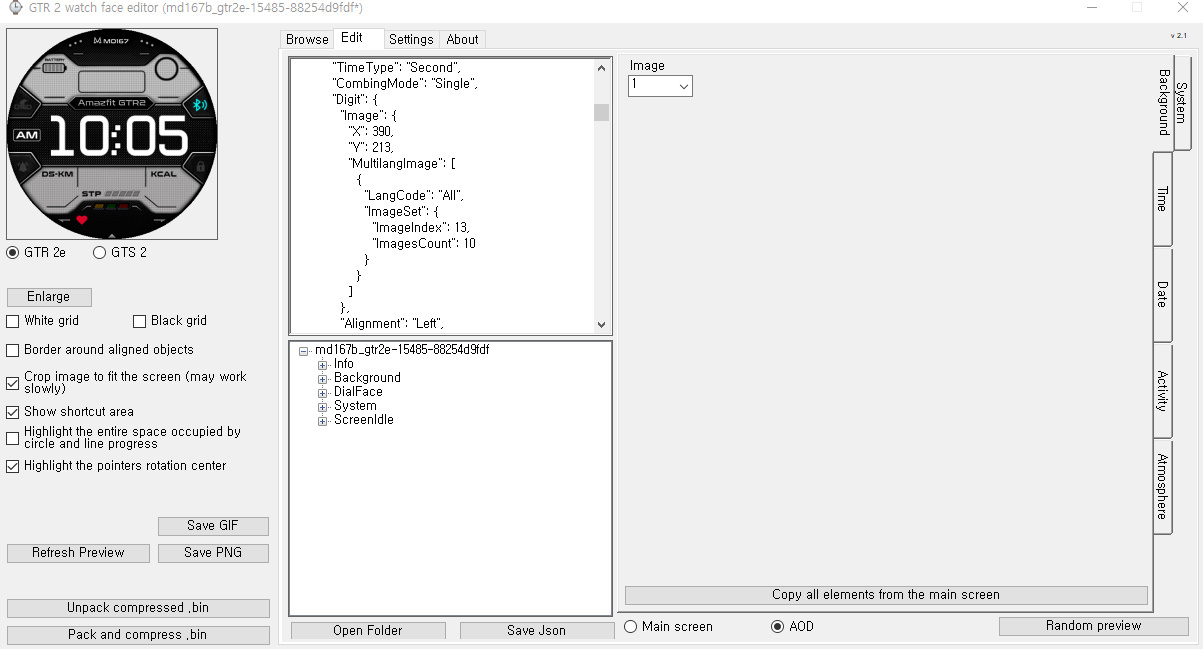Open the Settings tab
1203x649 pixels.
click(411, 39)
